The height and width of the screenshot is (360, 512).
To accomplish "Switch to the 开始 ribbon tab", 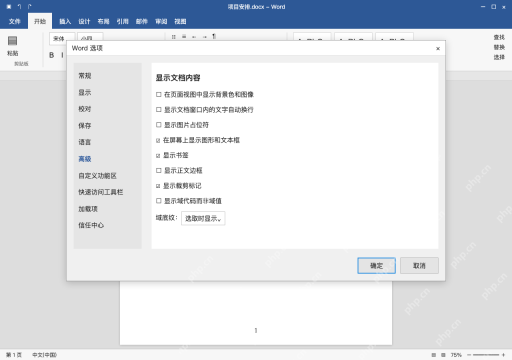I will coord(40,21).
